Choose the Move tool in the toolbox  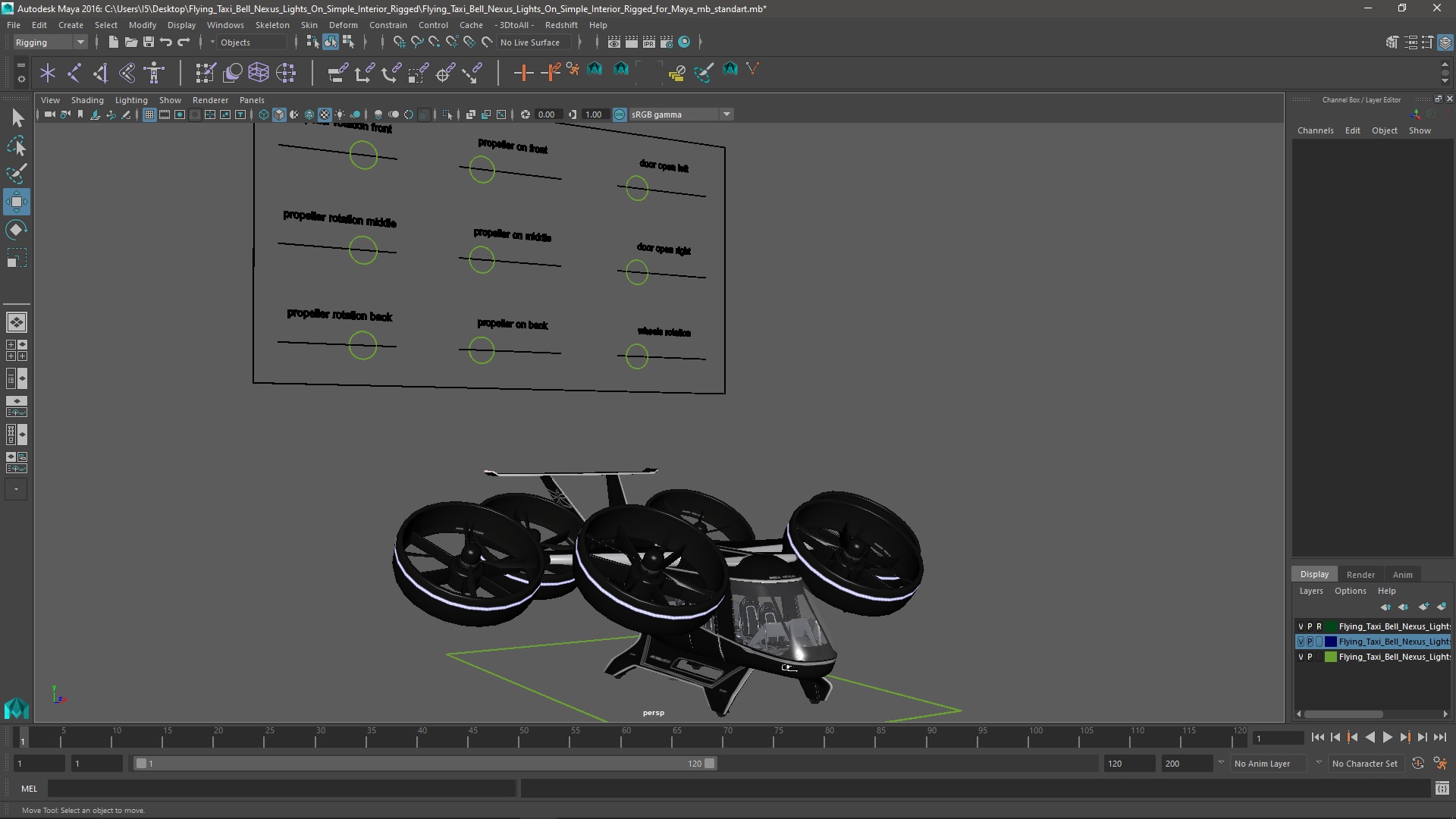pos(17,202)
